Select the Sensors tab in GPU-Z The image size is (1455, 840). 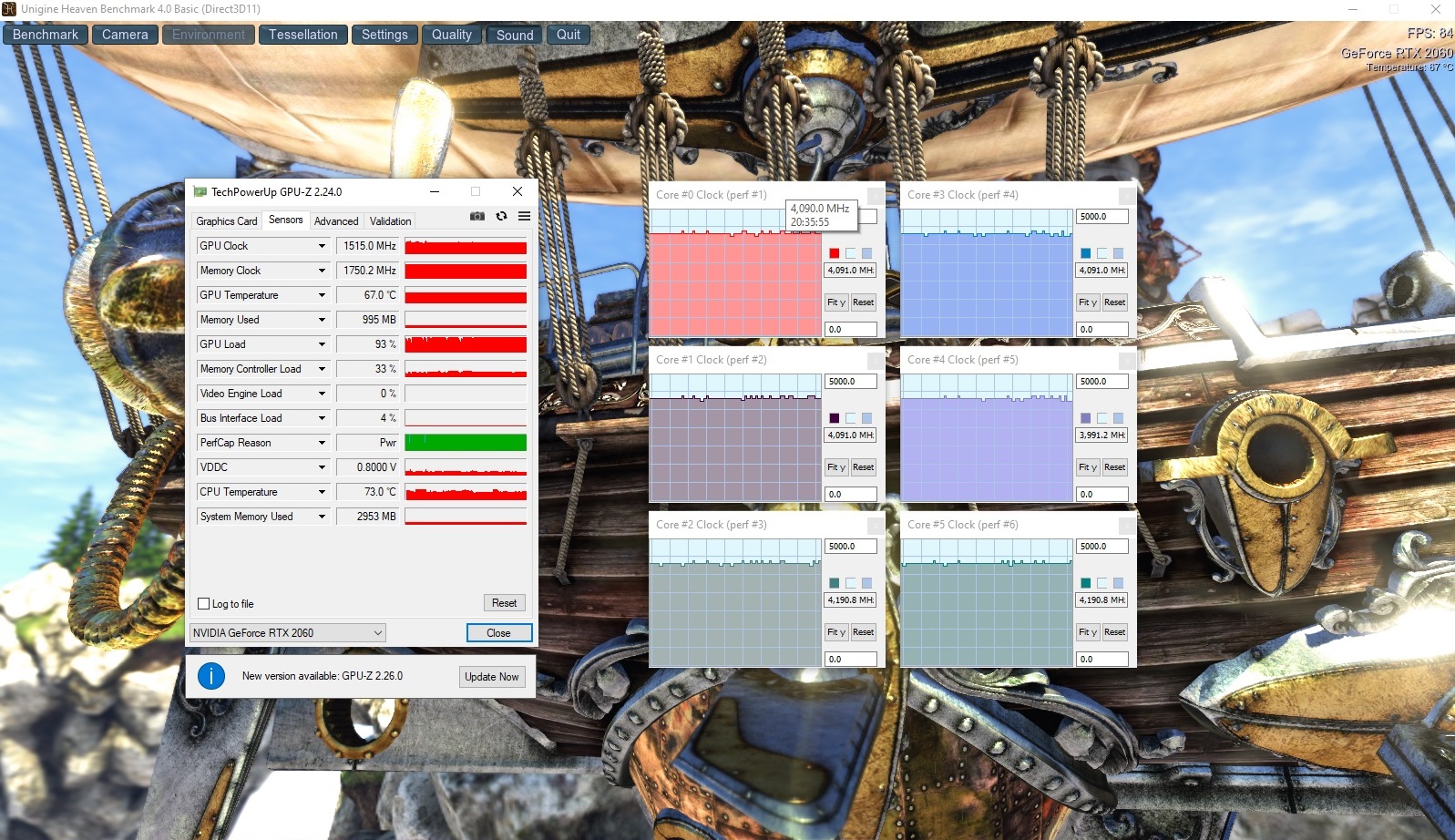click(285, 220)
